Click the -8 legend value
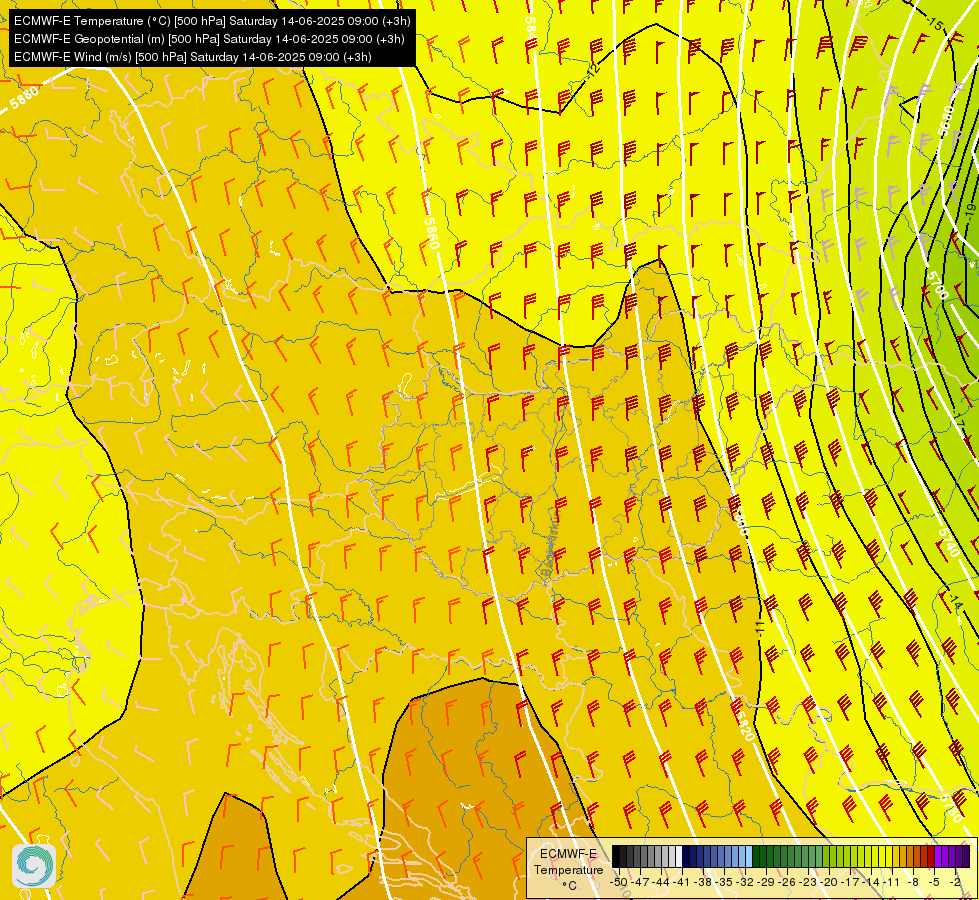The image size is (979, 900). (914, 882)
